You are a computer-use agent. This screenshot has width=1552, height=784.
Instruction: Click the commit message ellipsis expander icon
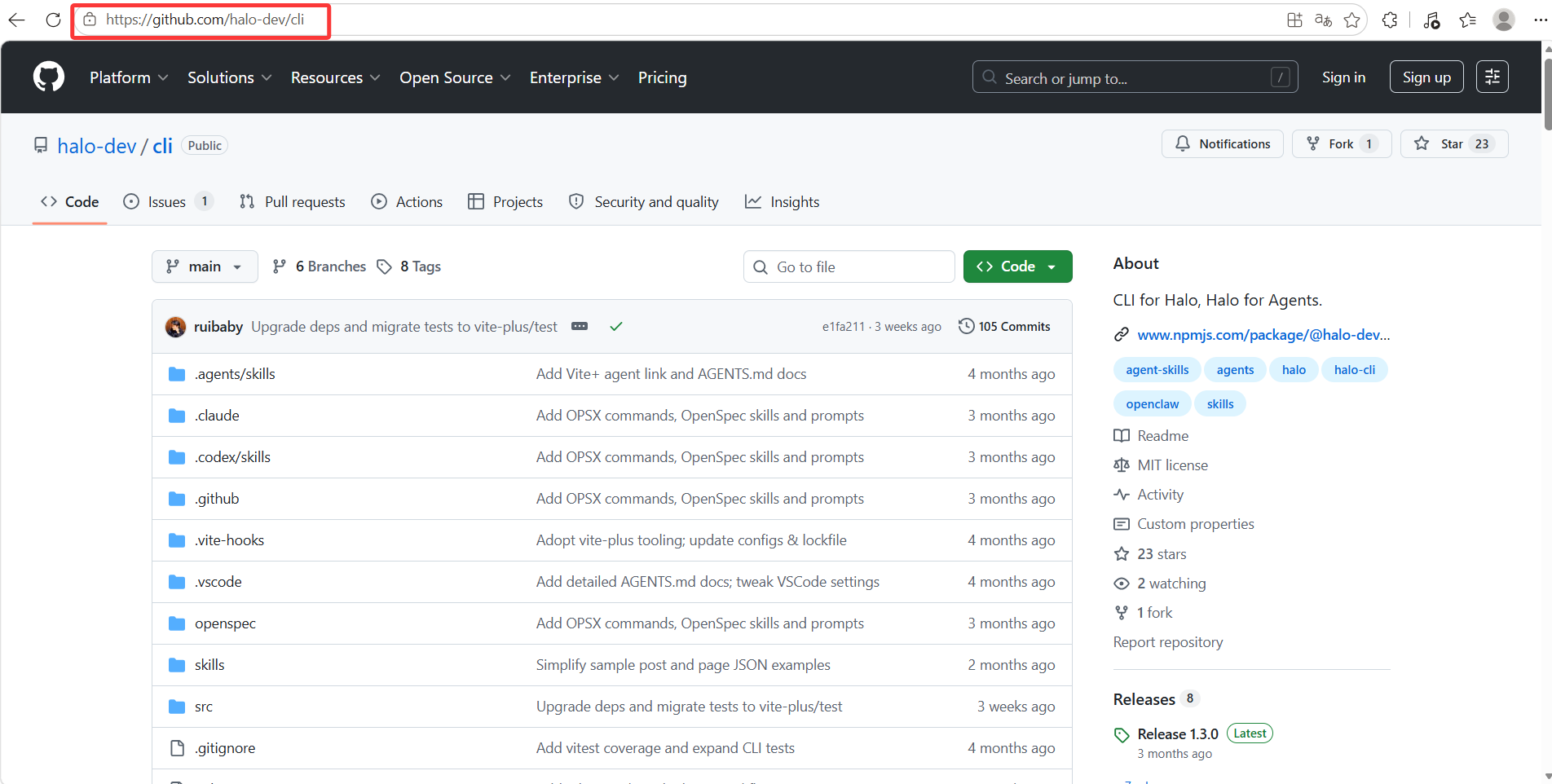(580, 326)
